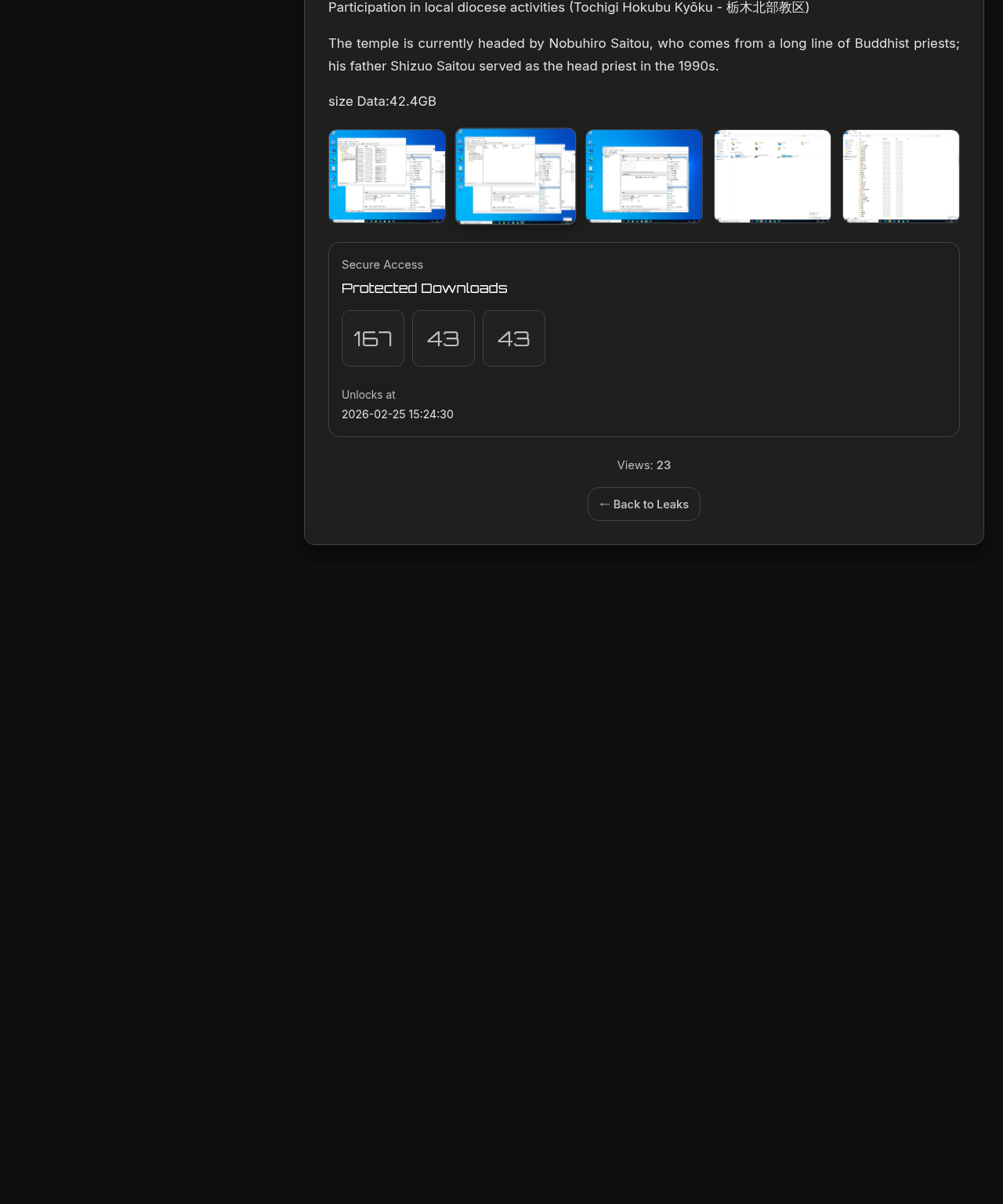Click the Secure Access label

(x=382, y=265)
